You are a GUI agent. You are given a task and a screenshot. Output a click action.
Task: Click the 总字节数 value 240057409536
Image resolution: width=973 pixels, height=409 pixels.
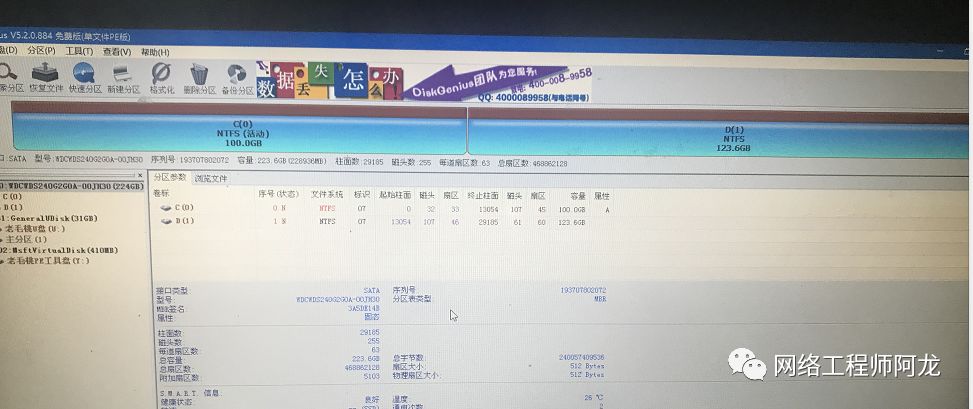(x=581, y=357)
